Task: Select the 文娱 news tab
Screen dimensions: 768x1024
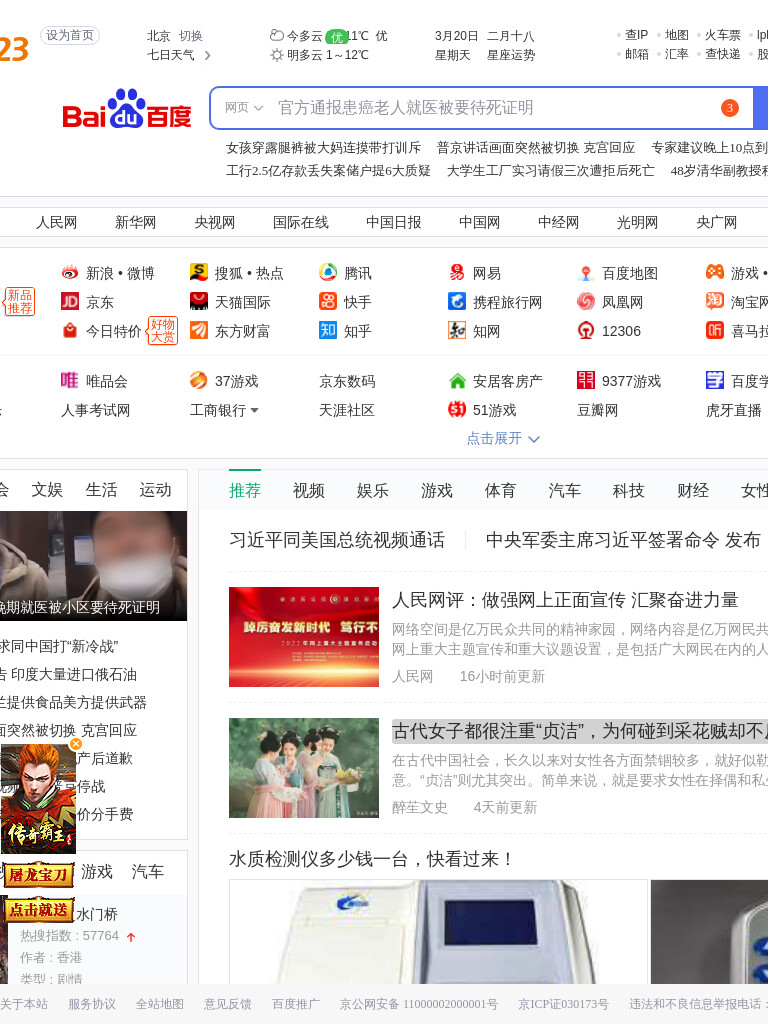Action: [x=47, y=490]
